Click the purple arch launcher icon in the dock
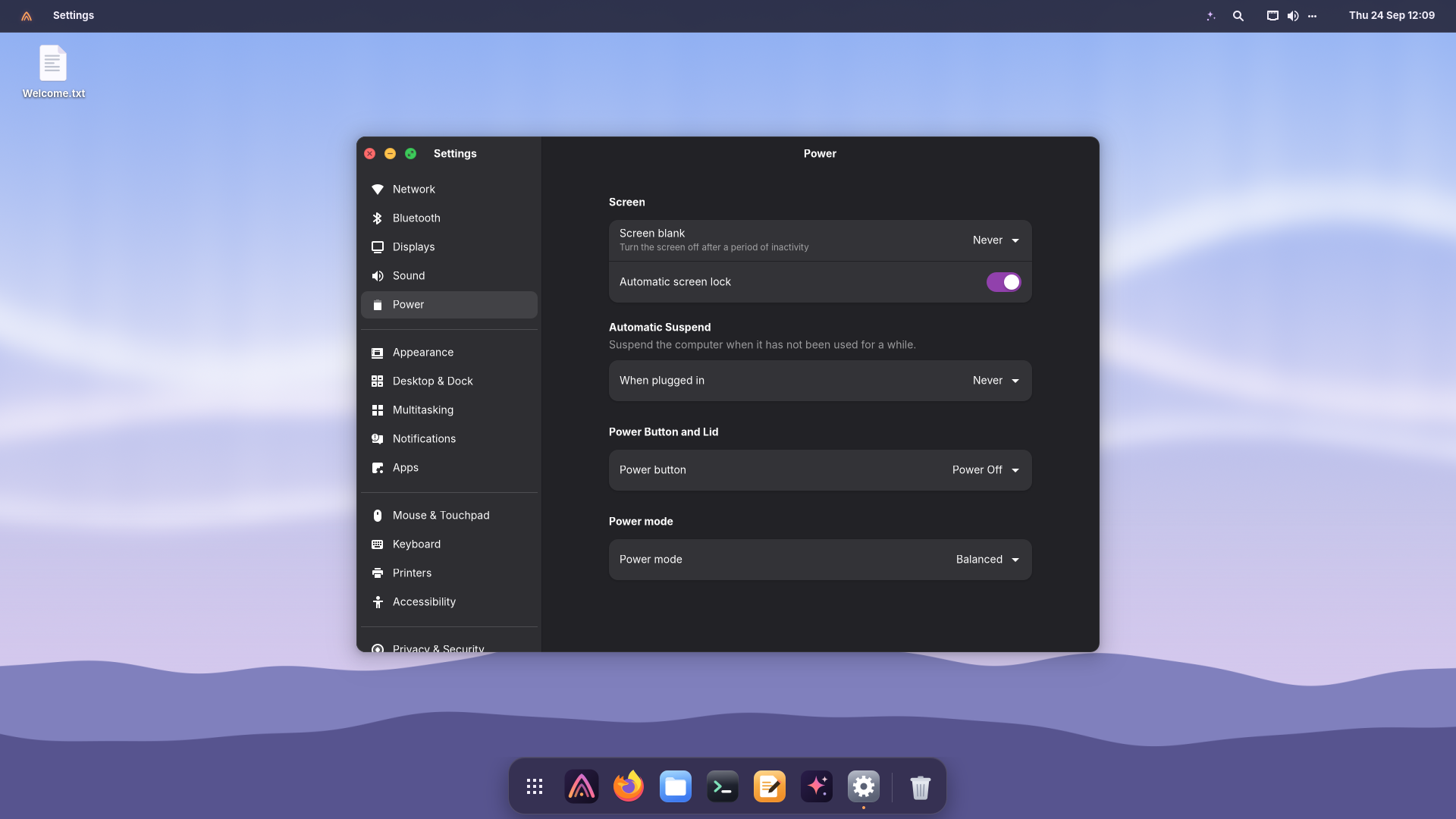 pyautogui.click(x=582, y=786)
